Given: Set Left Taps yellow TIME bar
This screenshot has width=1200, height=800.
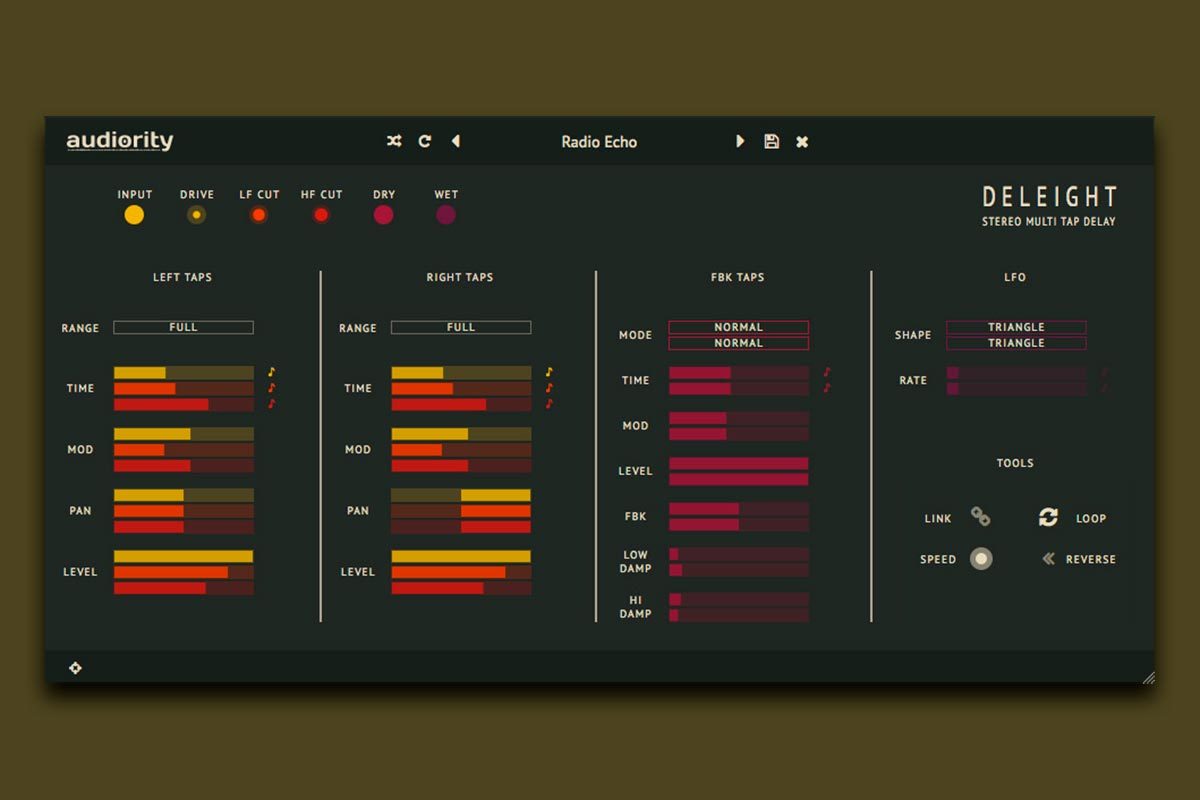Looking at the screenshot, I should 183,373.
